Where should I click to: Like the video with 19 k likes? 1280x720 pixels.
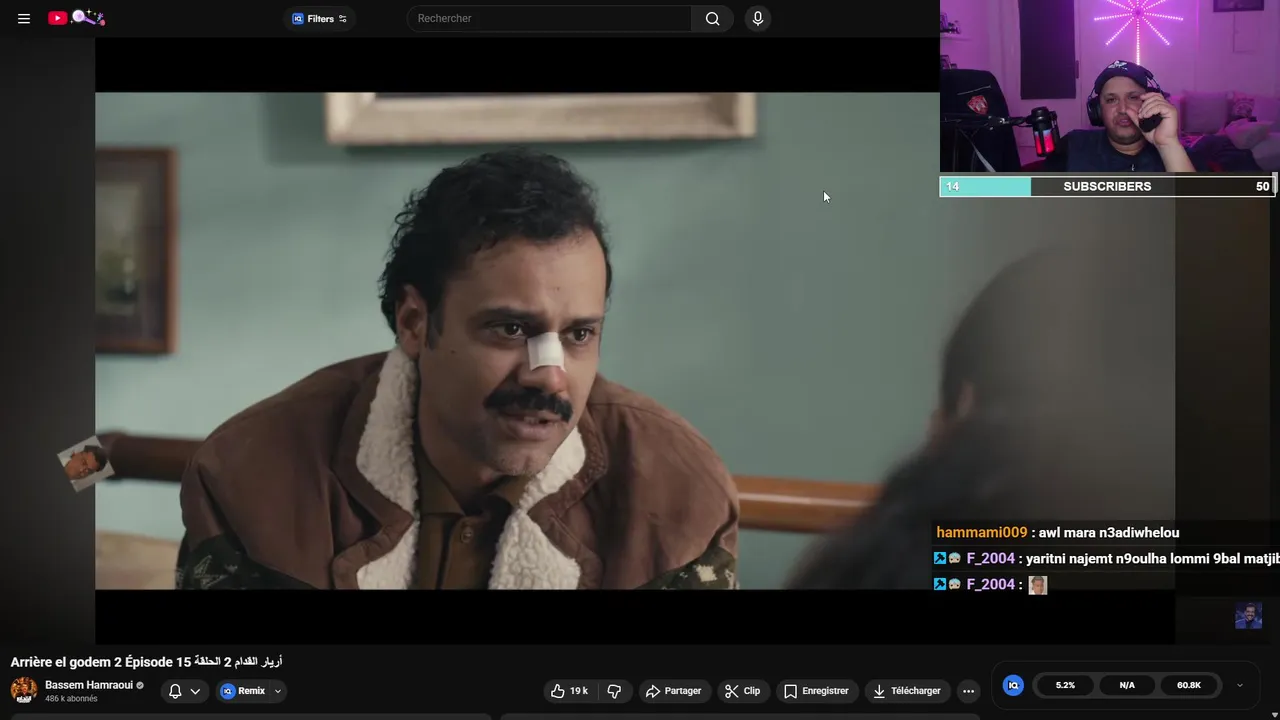click(x=570, y=691)
